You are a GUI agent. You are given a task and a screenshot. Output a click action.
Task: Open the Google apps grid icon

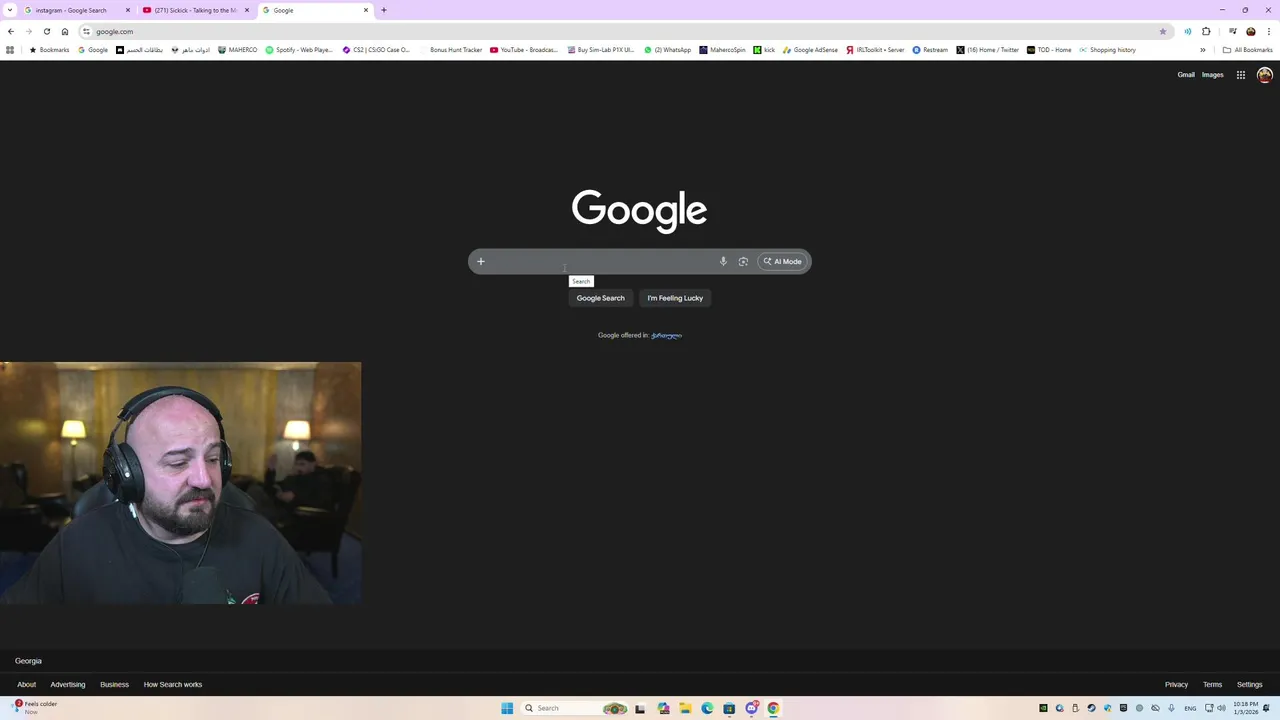(x=1241, y=75)
